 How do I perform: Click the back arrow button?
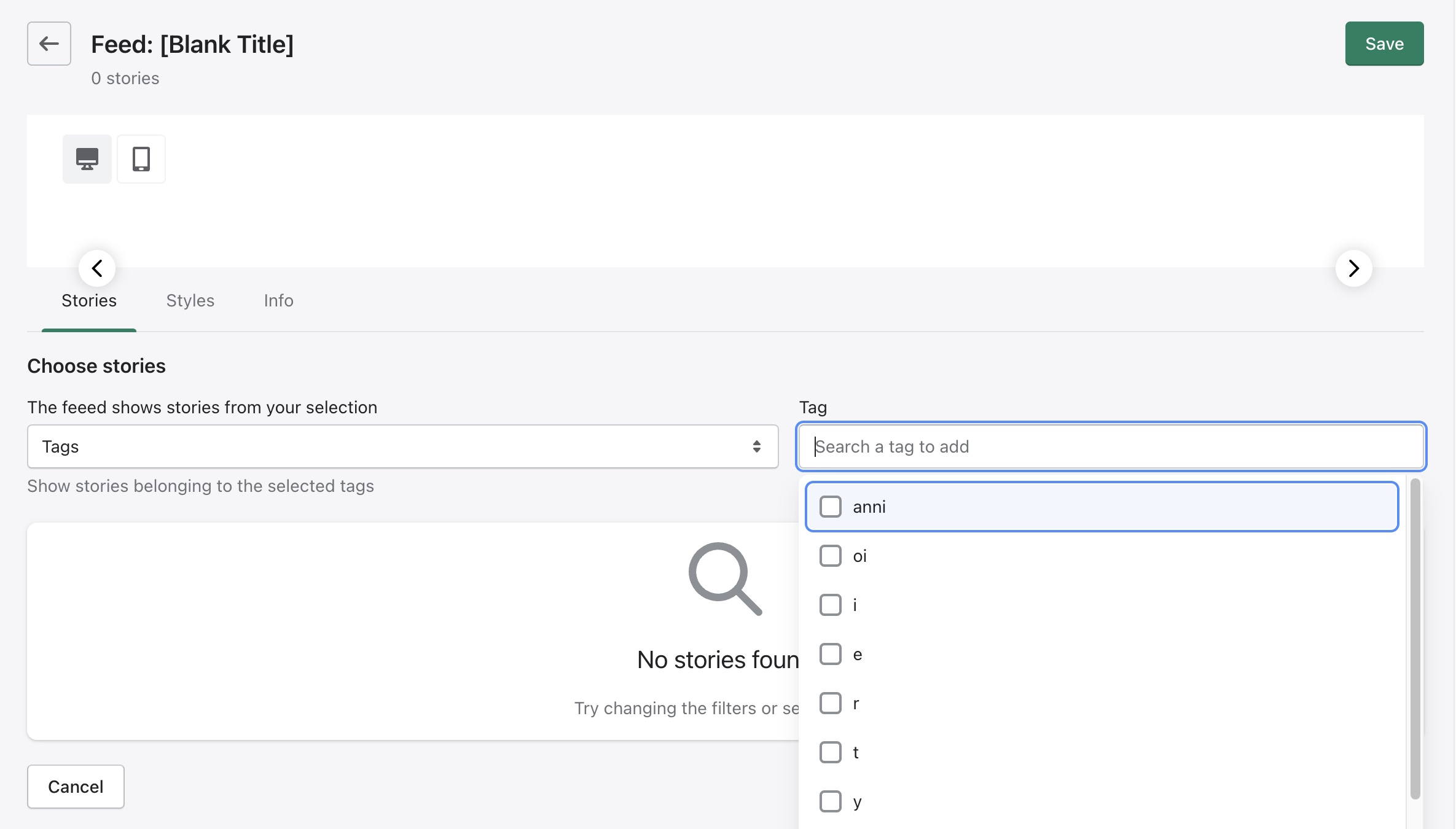pos(49,44)
